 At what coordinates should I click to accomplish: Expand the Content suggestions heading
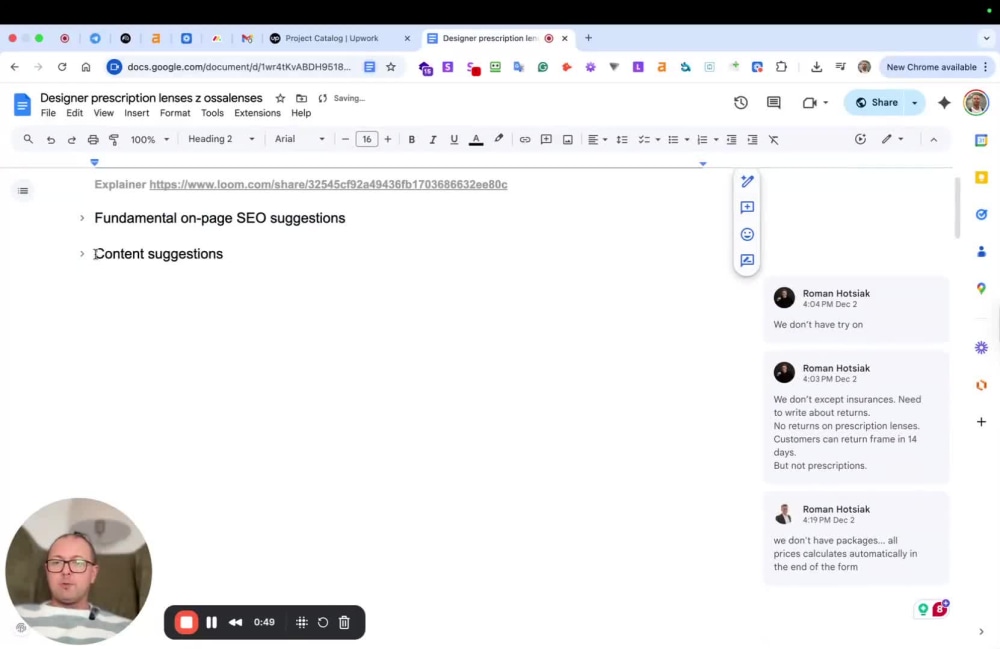click(82, 254)
